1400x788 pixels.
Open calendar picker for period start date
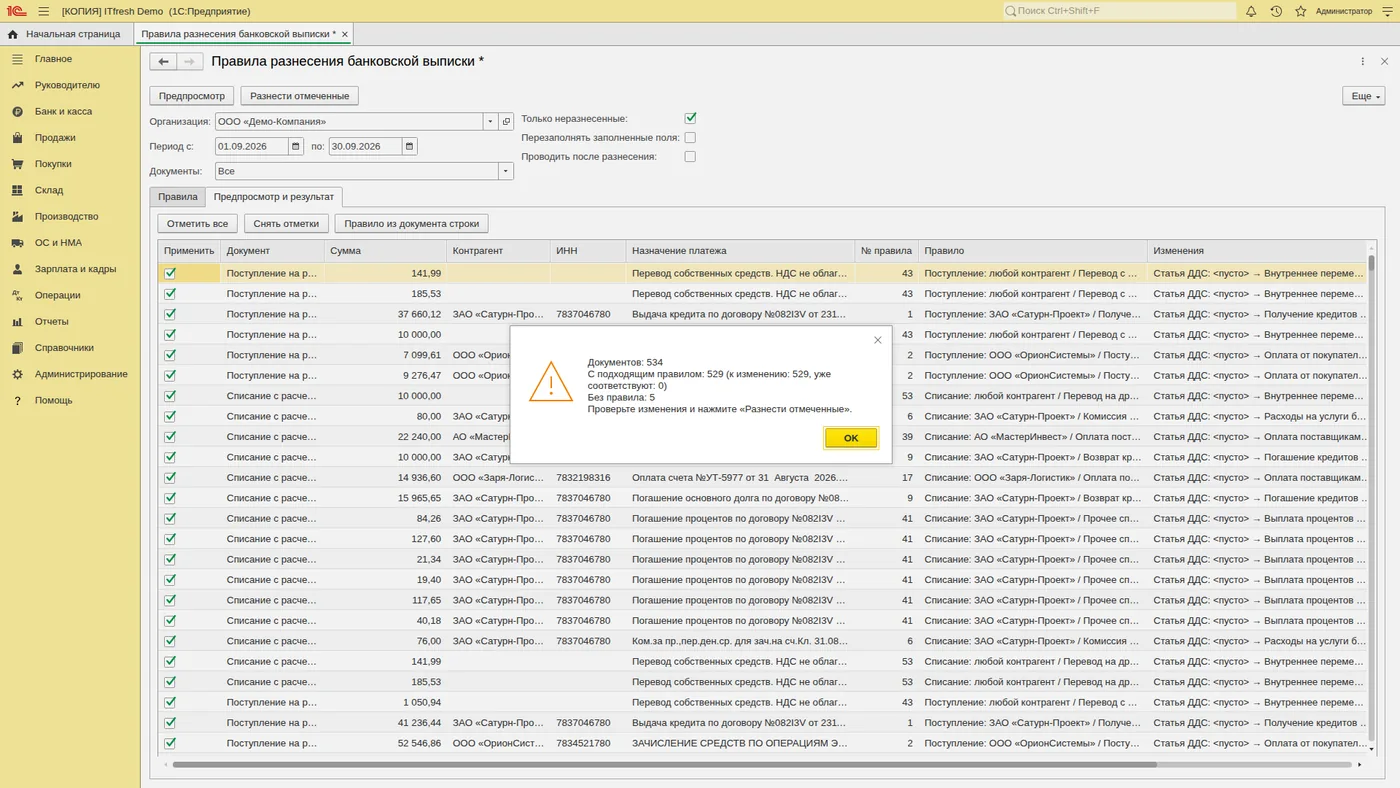pyautogui.click(x=296, y=146)
